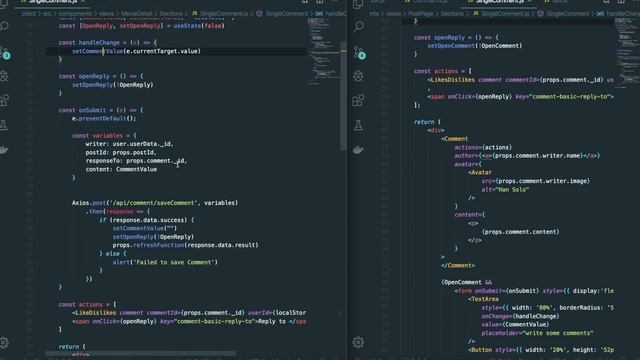Click props.refreshFunction line in left editor
Image resolution: width=640 pixels, height=360 pixels.
[185, 245]
